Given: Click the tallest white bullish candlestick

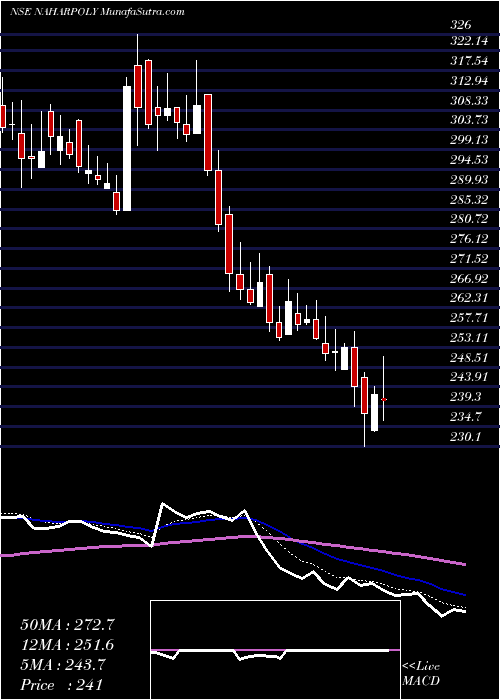Looking at the screenshot, I should (x=127, y=148).
